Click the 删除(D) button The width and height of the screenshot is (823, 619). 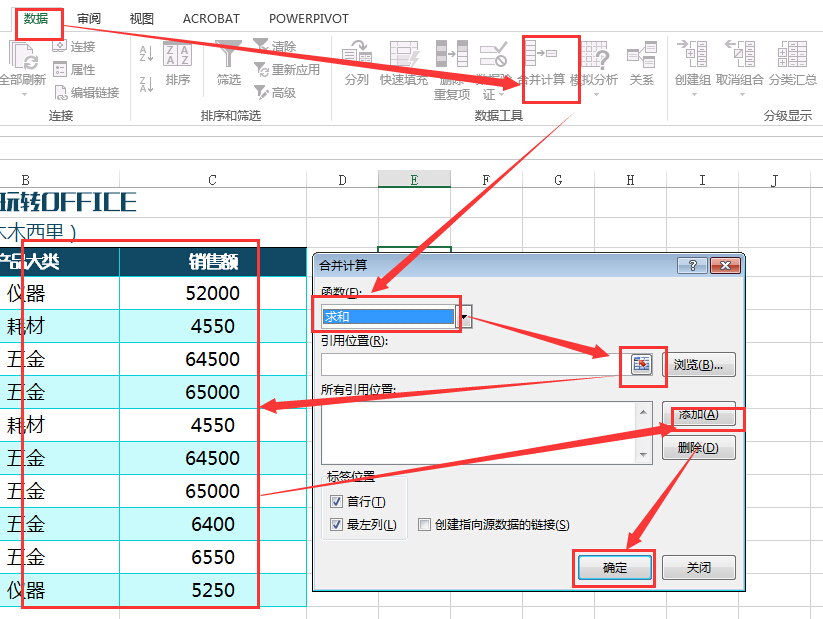click(x=698, y=448)
